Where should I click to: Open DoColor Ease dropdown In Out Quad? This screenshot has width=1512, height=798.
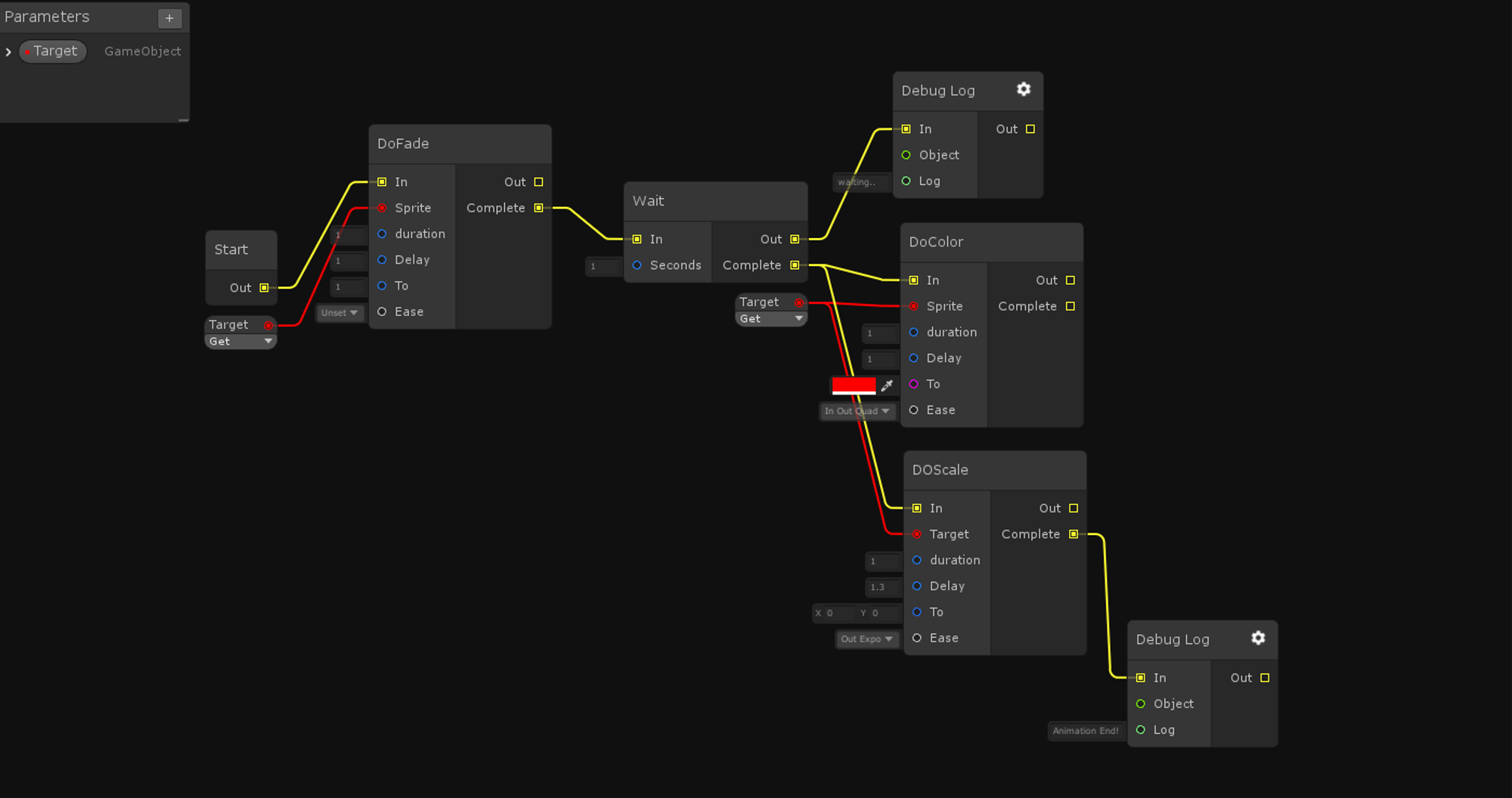pyautogui.click(x=857, y=411)
